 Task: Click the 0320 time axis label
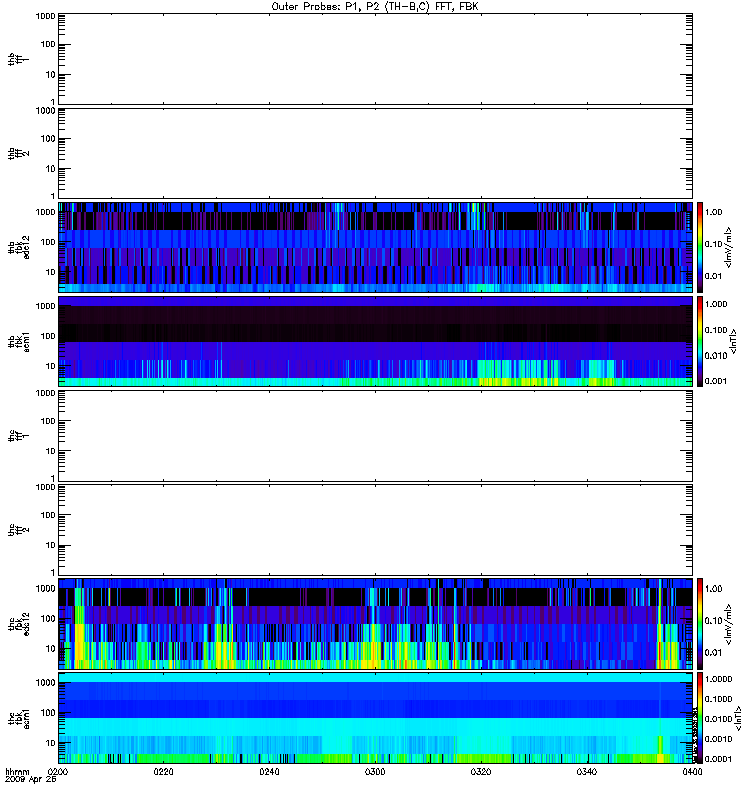(481, 772)
